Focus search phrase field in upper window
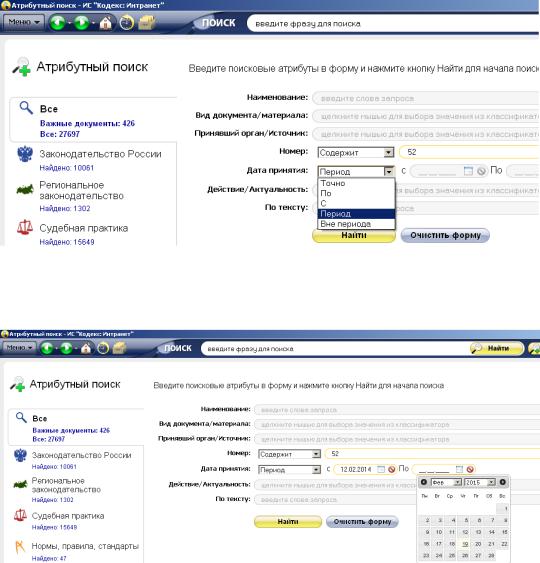540x563 pixels. coord(393,24)
